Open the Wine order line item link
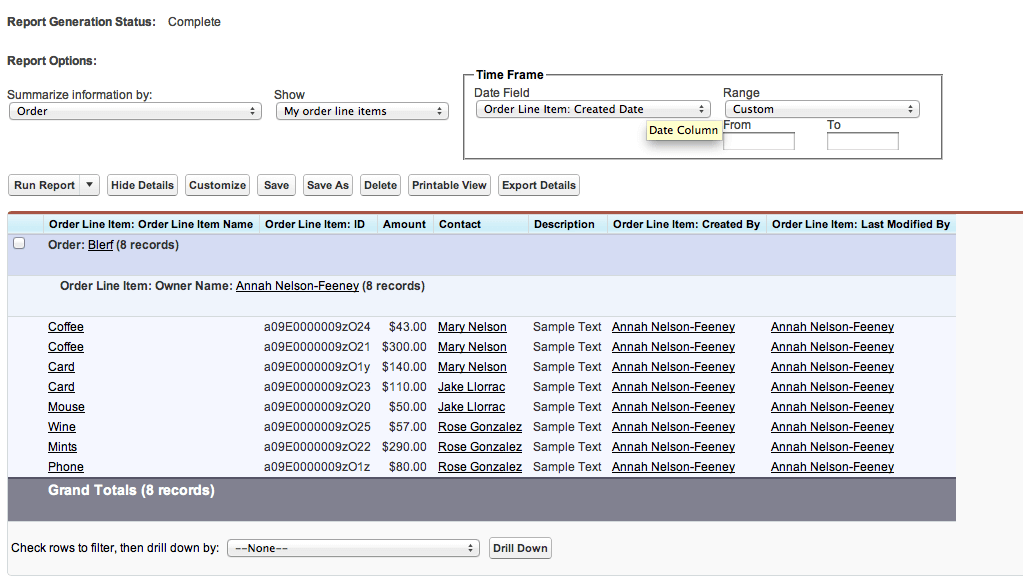This screenshot has width=1023, height=583. click(x=62, y=427)
